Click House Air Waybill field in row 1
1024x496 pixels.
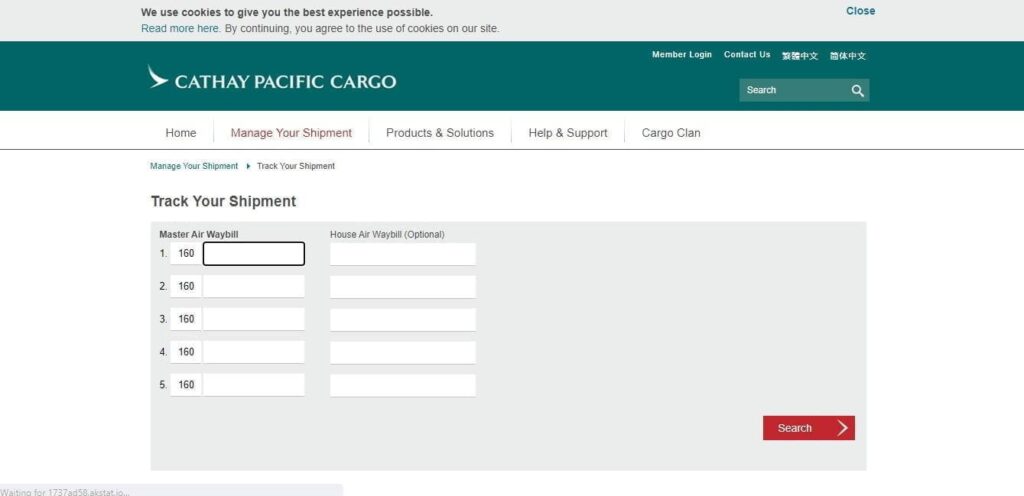(x=403, y=255)
